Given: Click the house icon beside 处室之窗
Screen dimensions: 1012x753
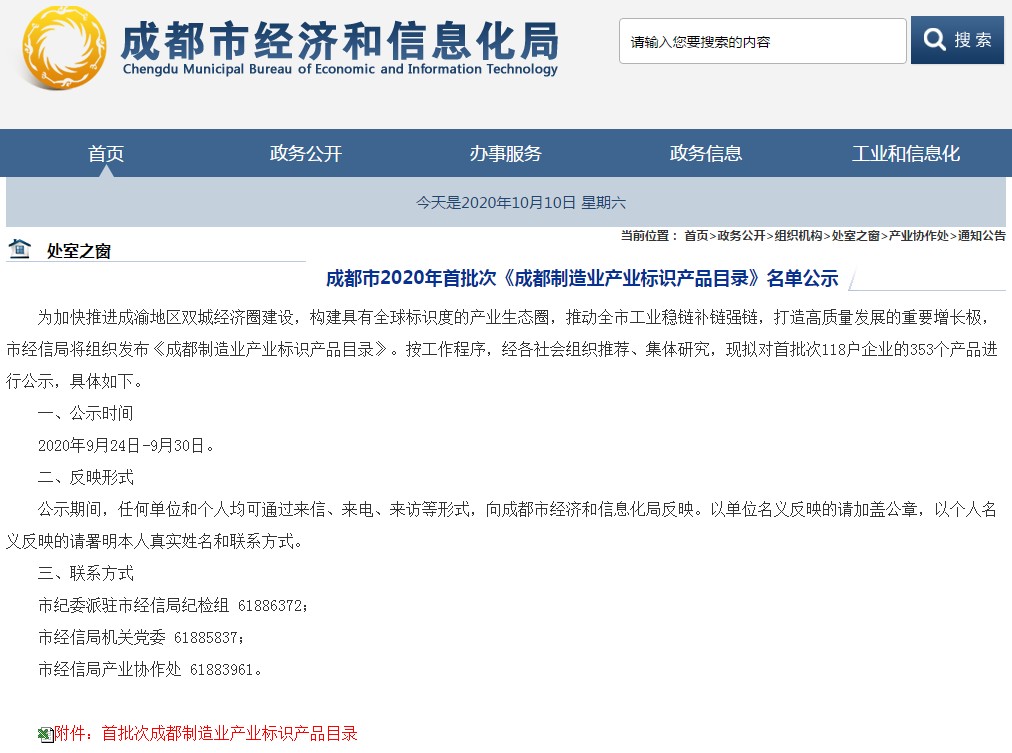Looking at the screenshot, I should [19, 248].
